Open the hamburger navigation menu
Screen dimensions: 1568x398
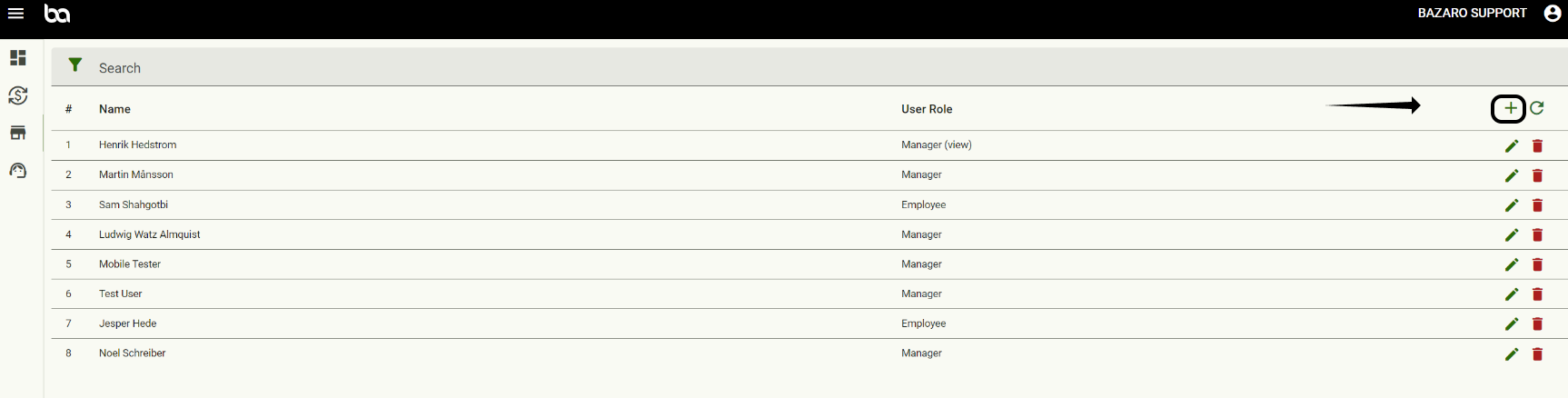pos(15,14)
